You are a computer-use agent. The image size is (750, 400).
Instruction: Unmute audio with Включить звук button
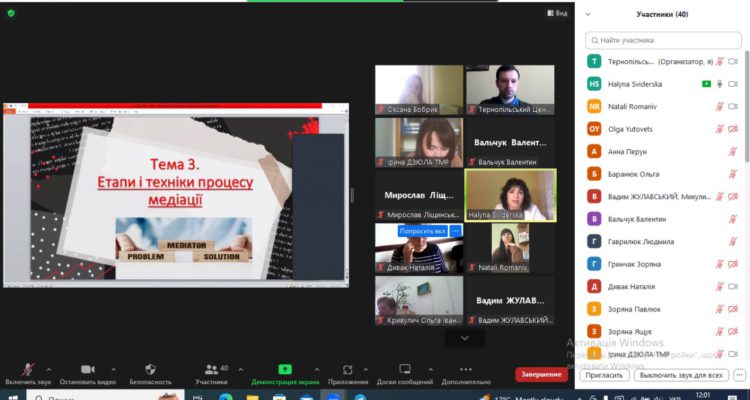[x=28, y=374]
